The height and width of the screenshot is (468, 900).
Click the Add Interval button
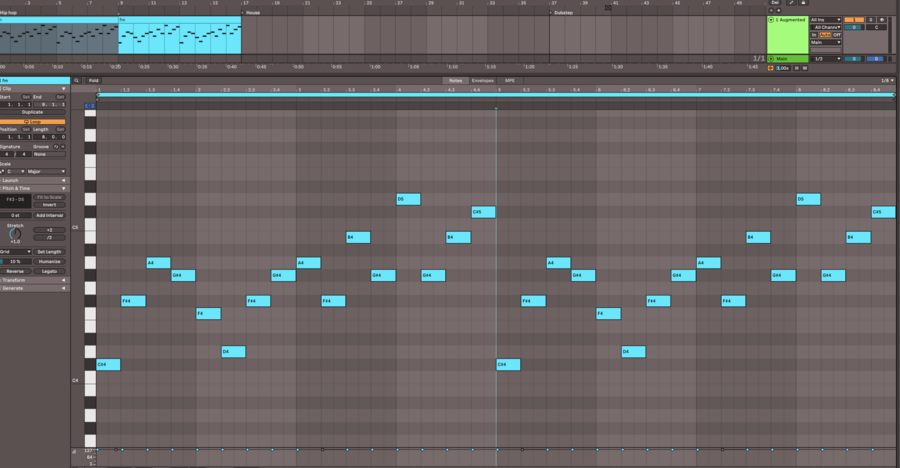point(49,216)
